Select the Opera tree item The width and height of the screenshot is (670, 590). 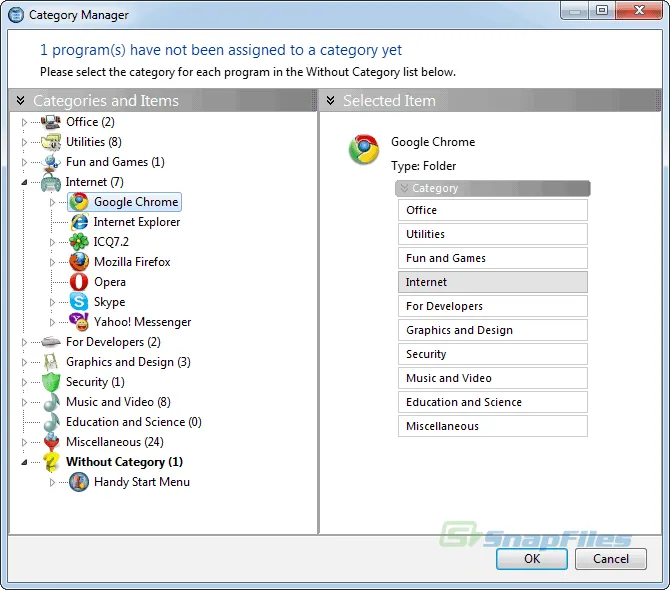110,282
